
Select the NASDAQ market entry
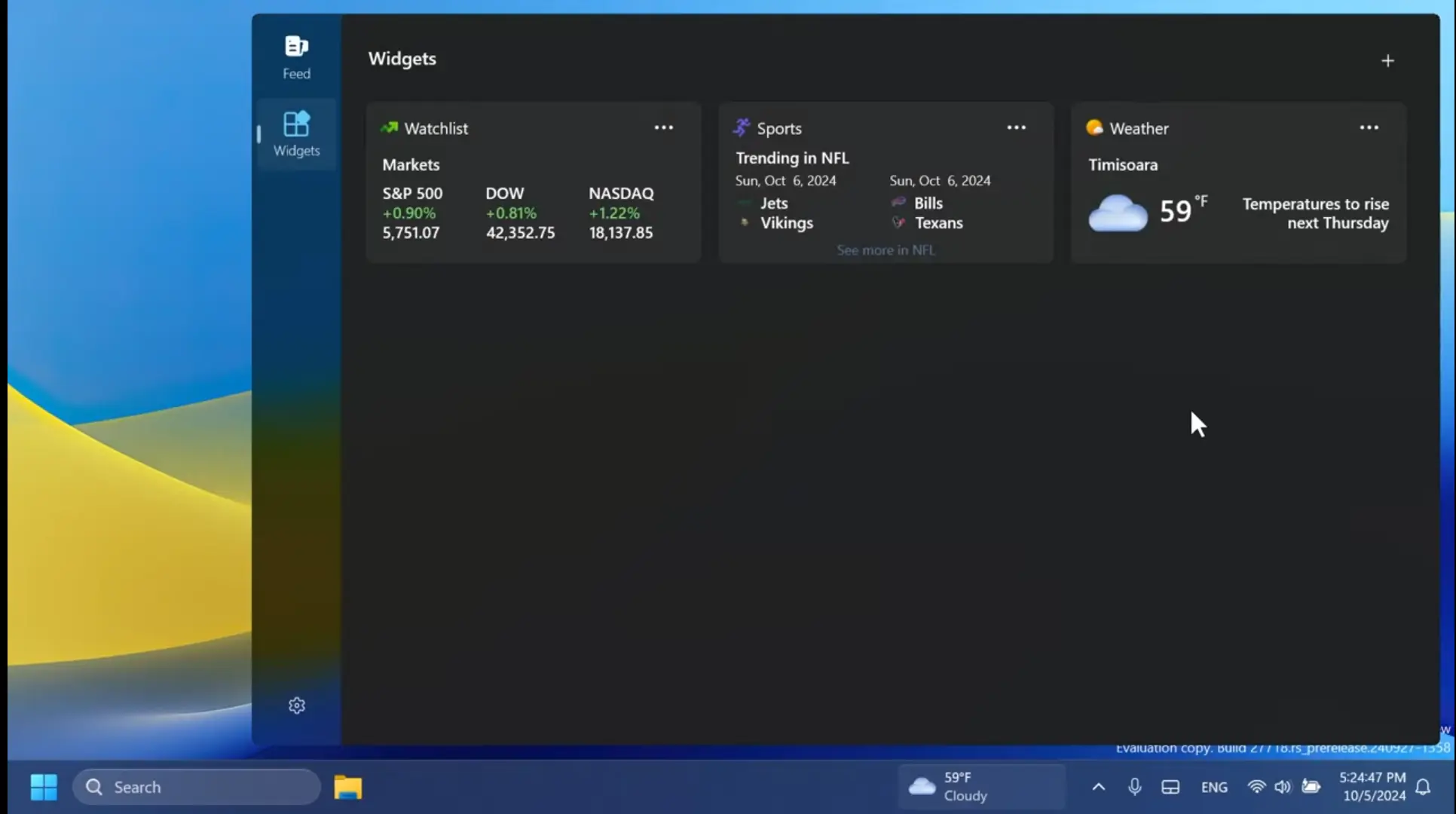tap(622, 213)
